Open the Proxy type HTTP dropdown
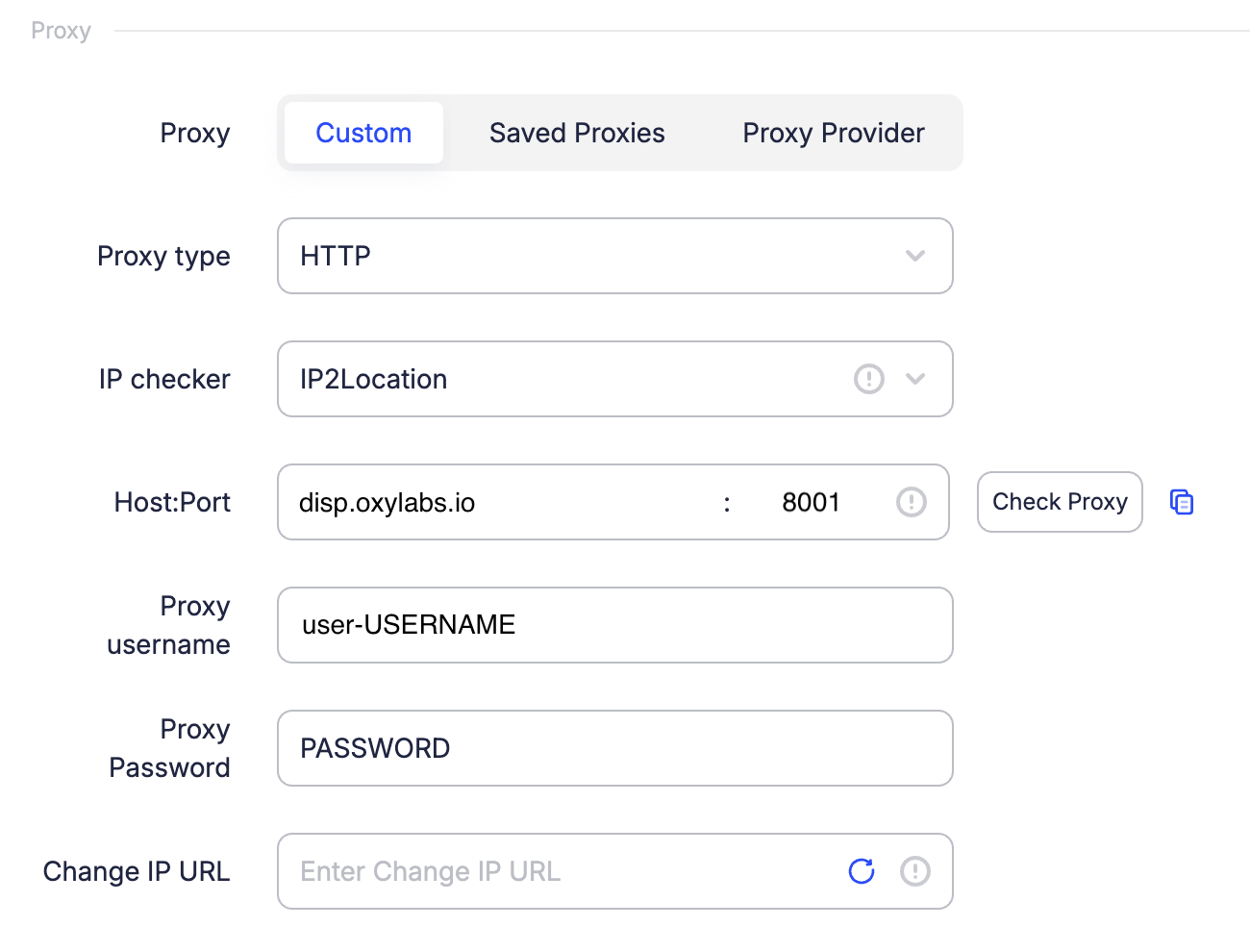 click(596, 256)
